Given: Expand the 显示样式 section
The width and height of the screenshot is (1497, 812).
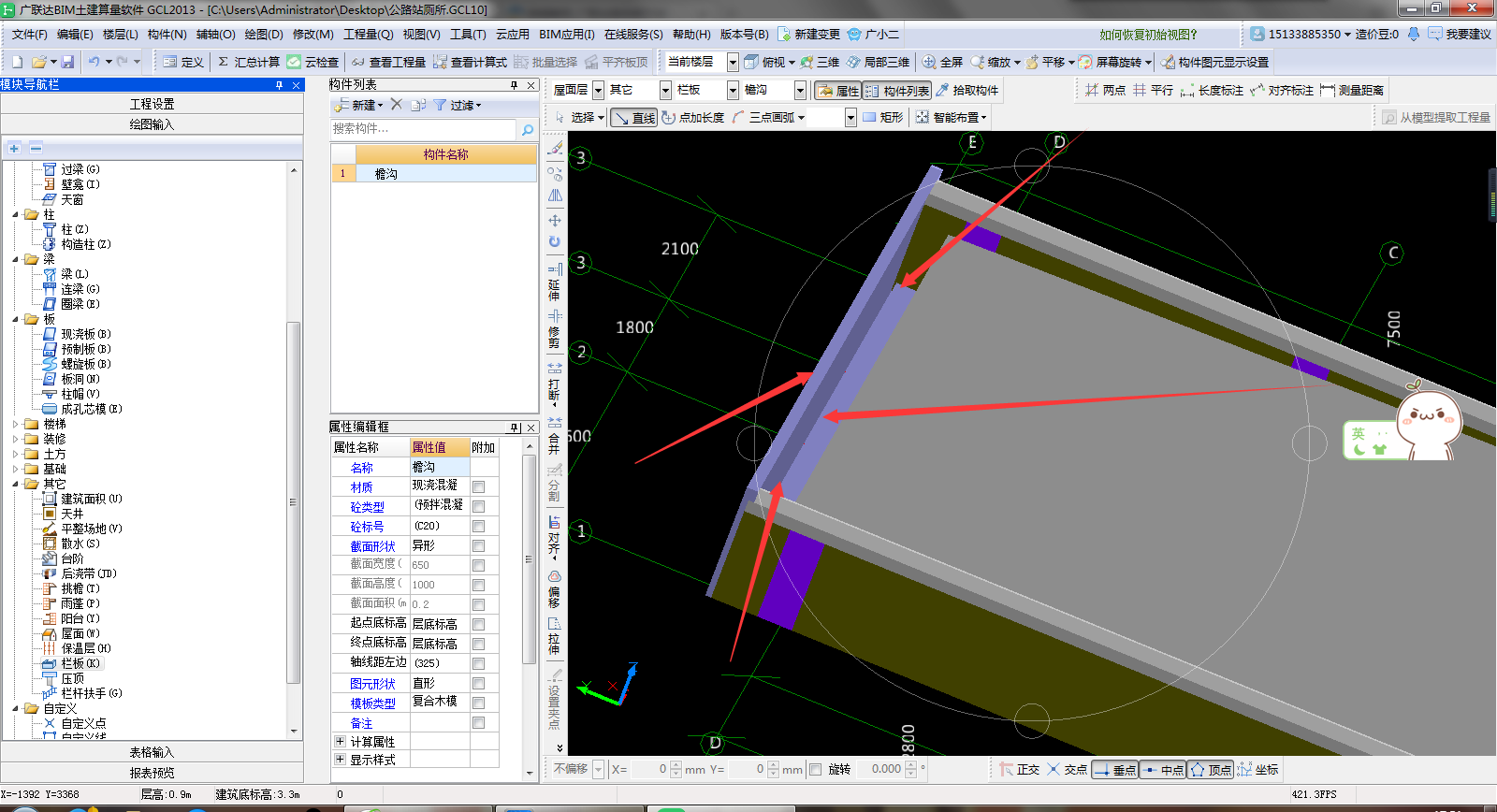Looking at the screenshot, I should (340, 760).
